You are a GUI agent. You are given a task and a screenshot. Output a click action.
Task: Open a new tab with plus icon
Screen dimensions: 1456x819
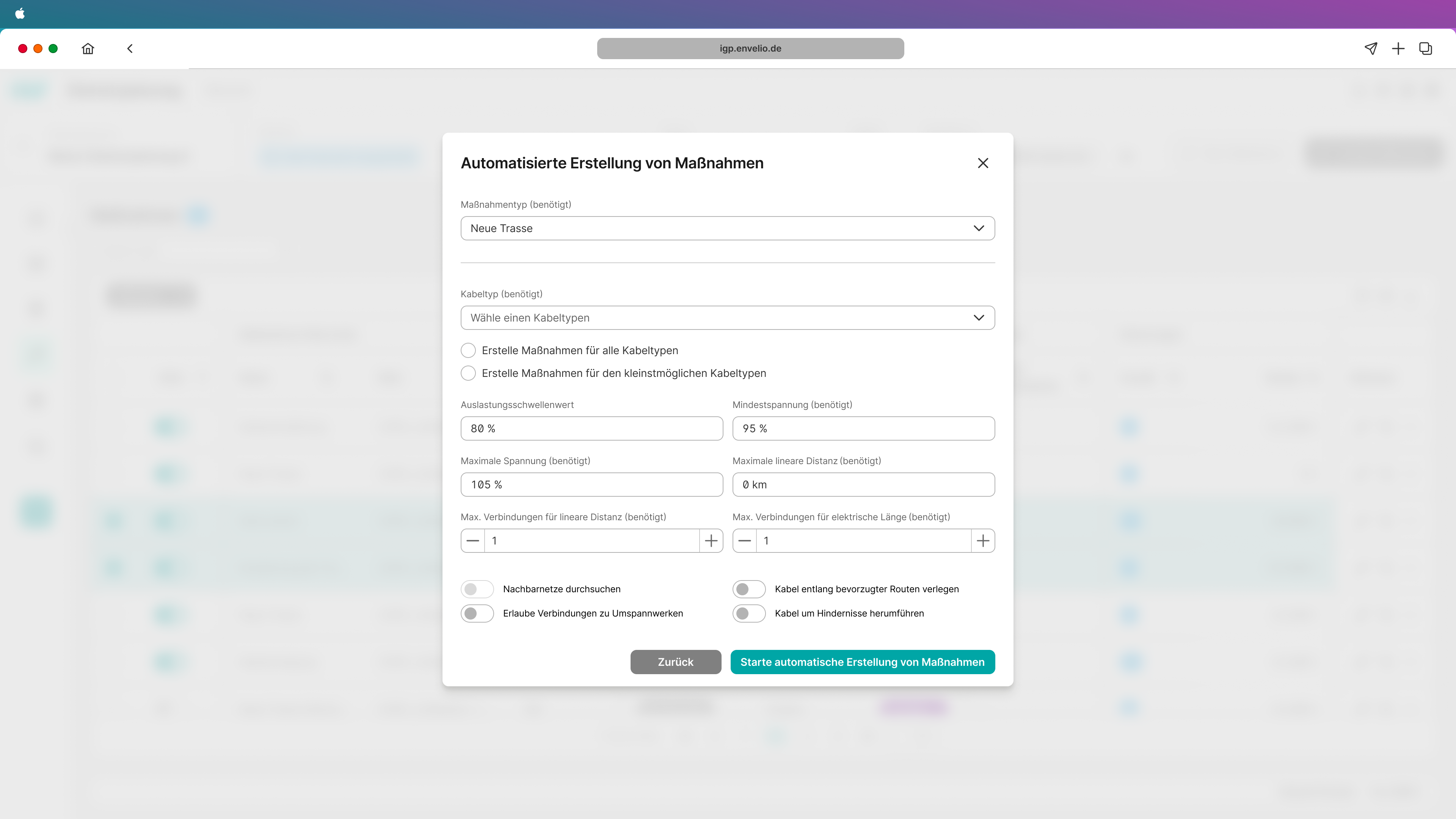1398,49
